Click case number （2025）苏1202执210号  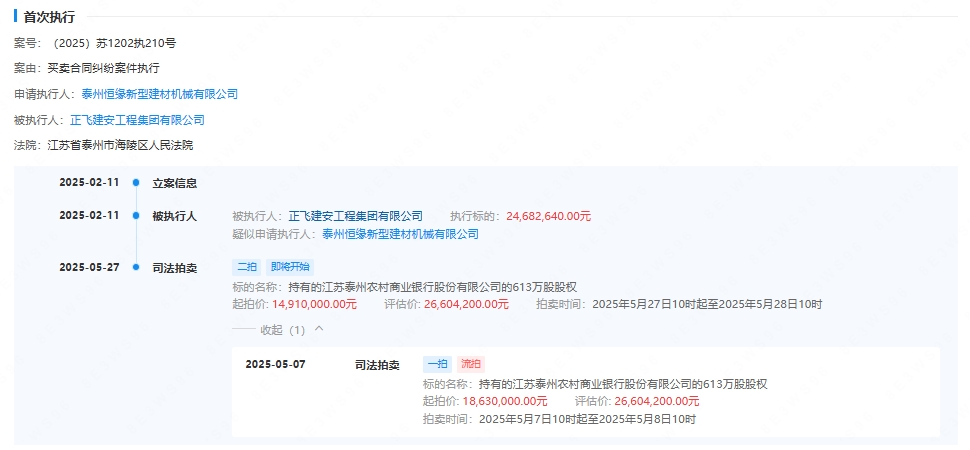pos(113,43)
